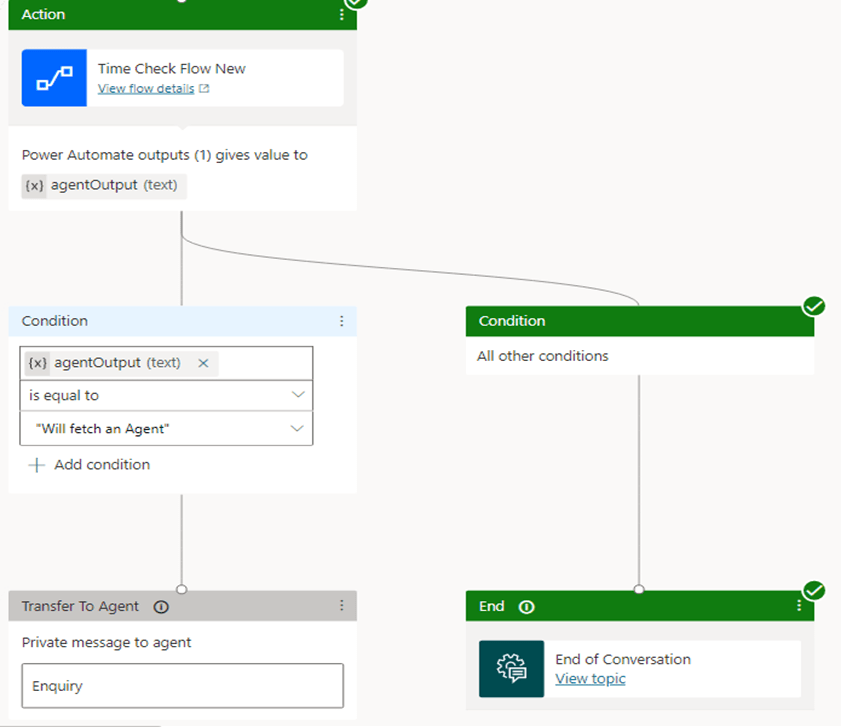Open the Action node three-dot menu

pyautogui.click(x=341, y=15)
